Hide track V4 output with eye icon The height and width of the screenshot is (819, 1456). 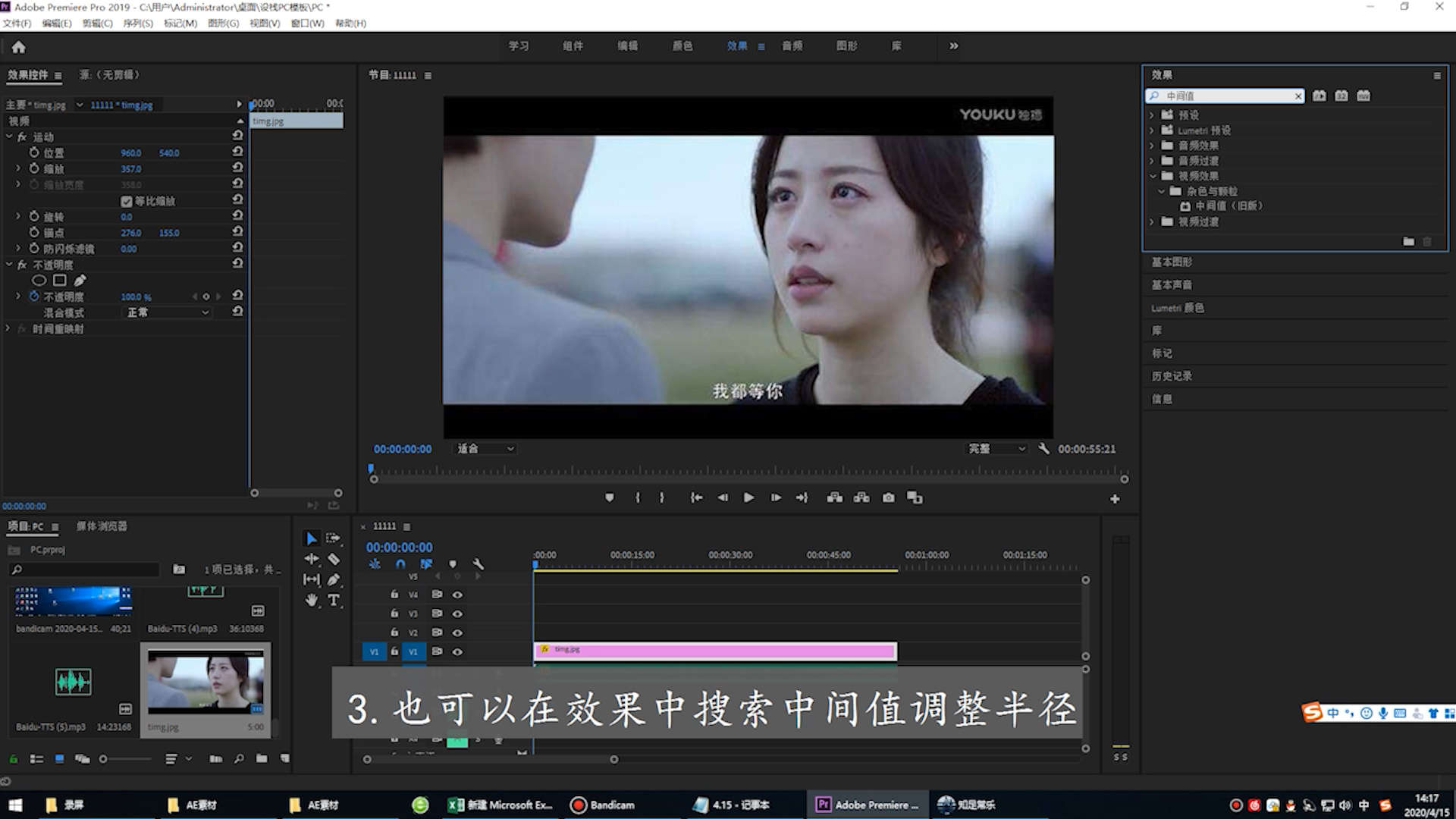coord(457,595)
